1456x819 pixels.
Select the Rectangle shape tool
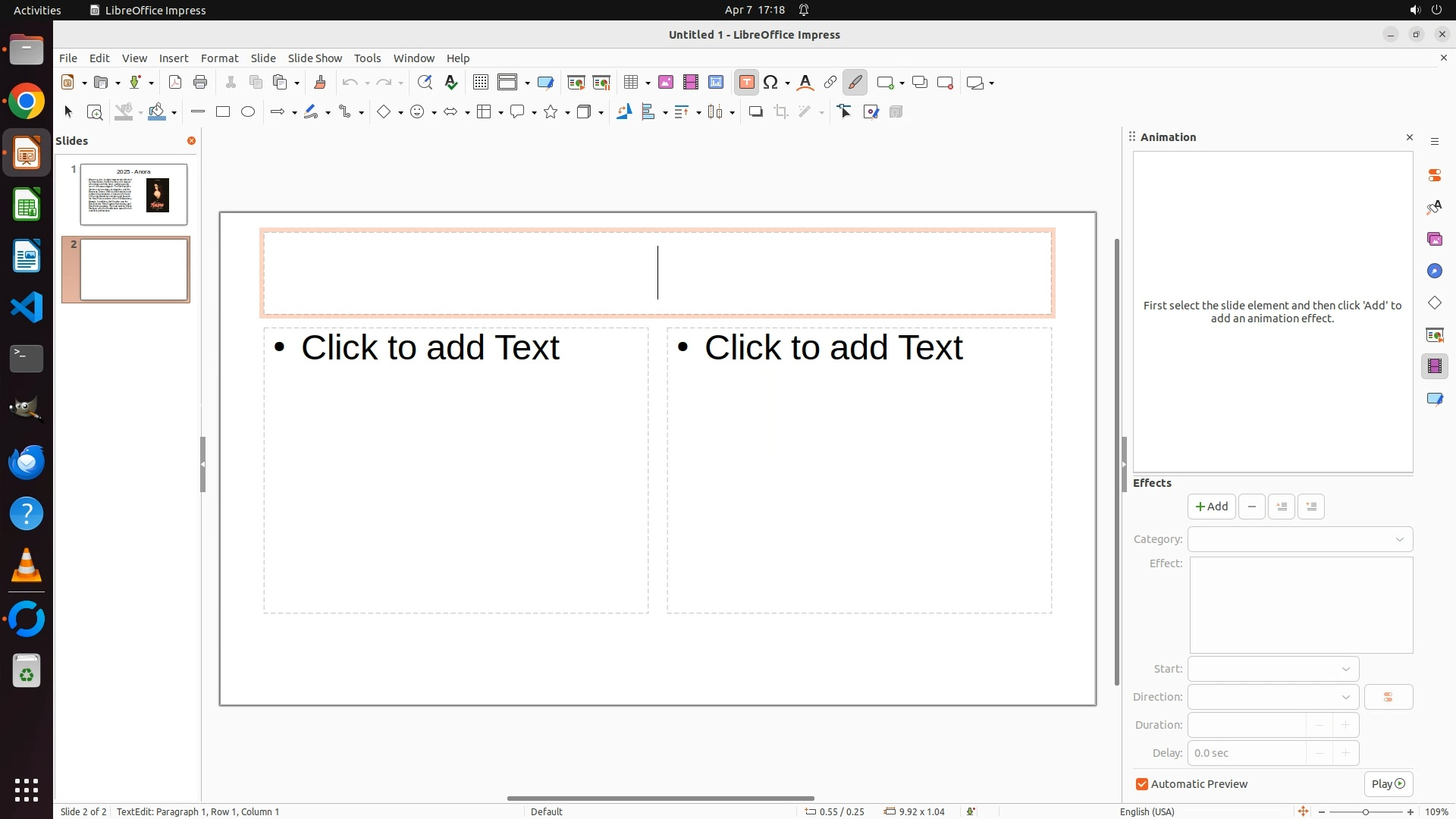[x=223, y=112]
